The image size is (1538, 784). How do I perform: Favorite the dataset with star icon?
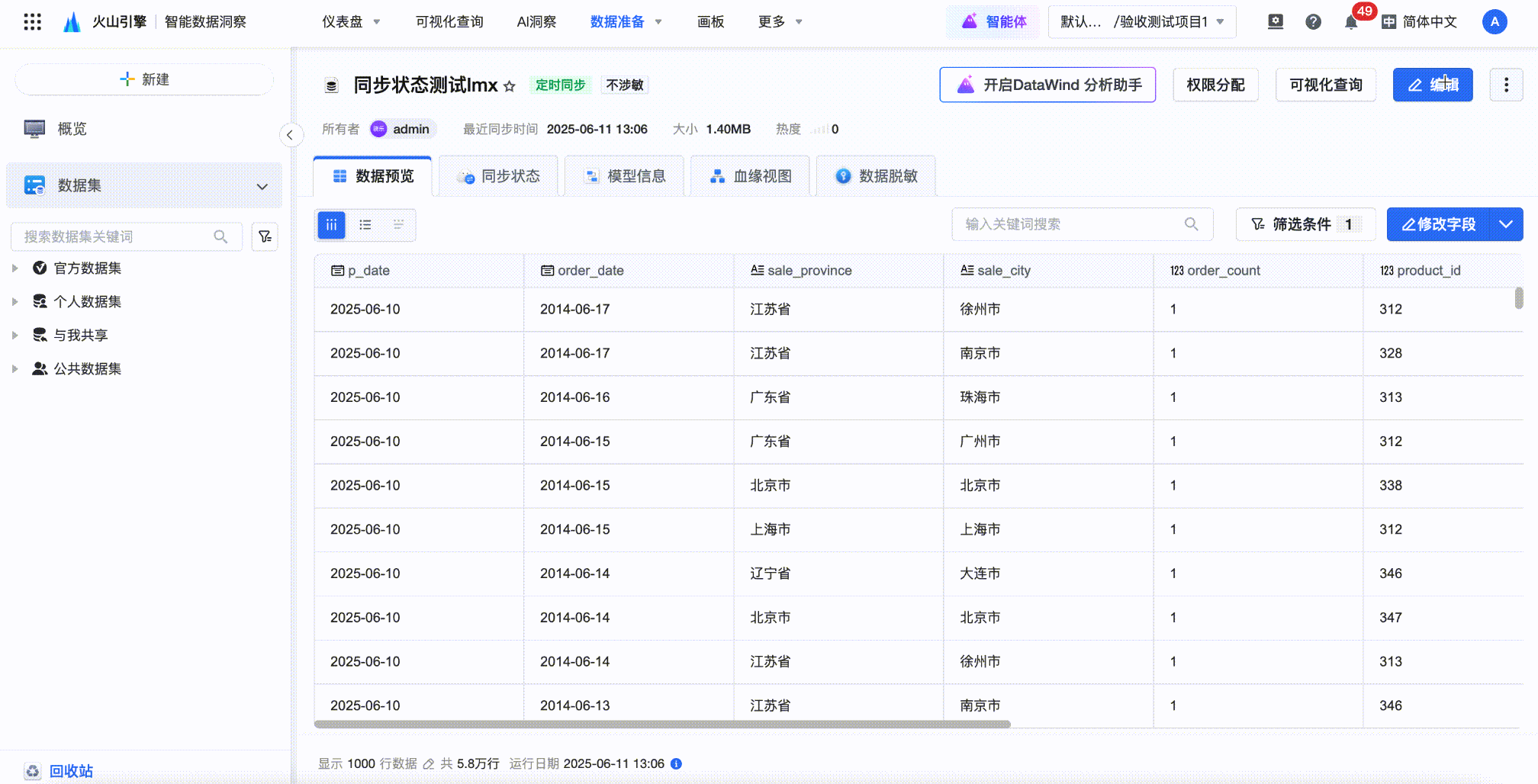click(510, 86)
